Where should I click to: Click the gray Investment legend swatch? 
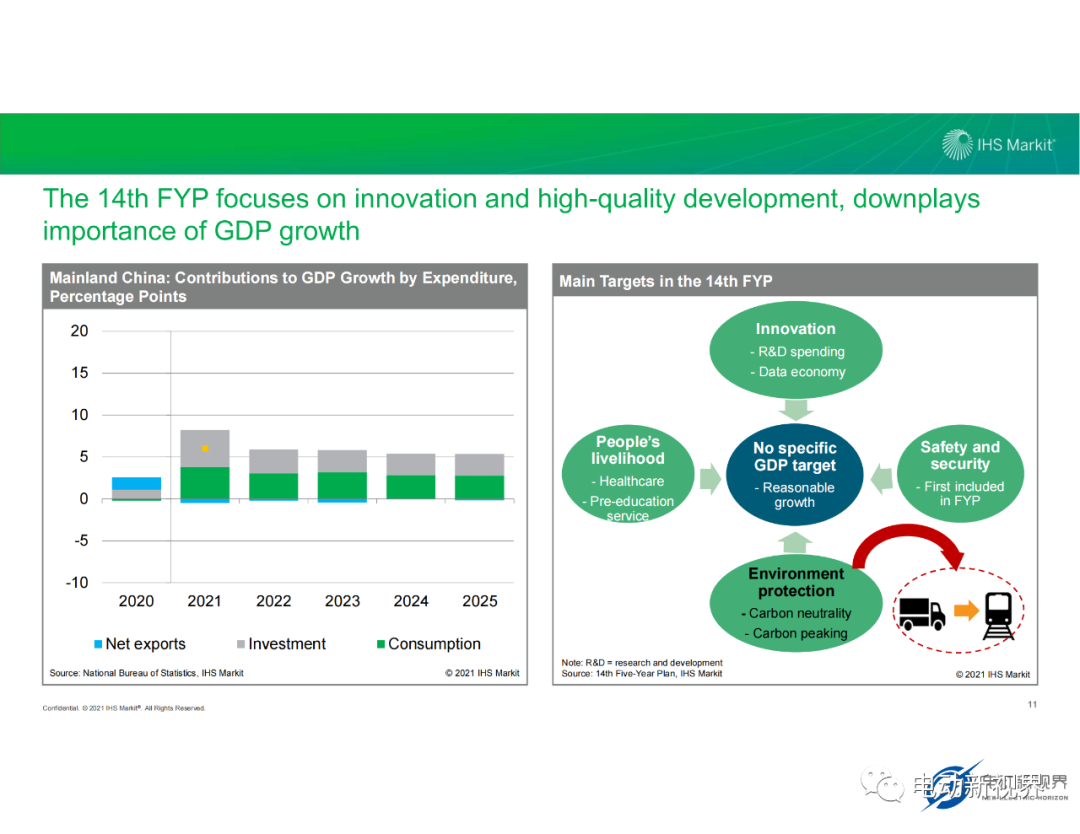click(x=241, y=644)
